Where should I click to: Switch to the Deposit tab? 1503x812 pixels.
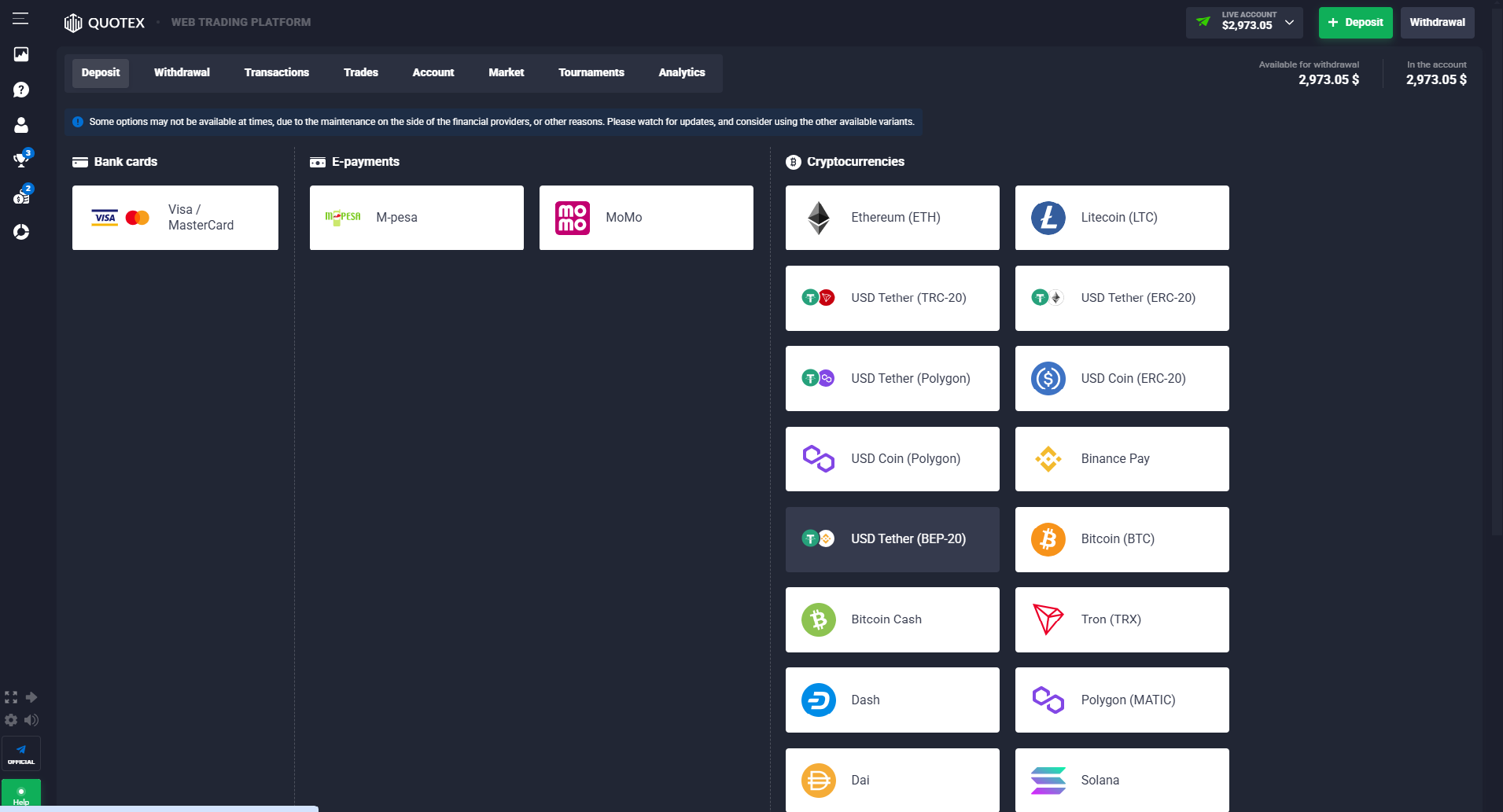[x=101, y=73]
